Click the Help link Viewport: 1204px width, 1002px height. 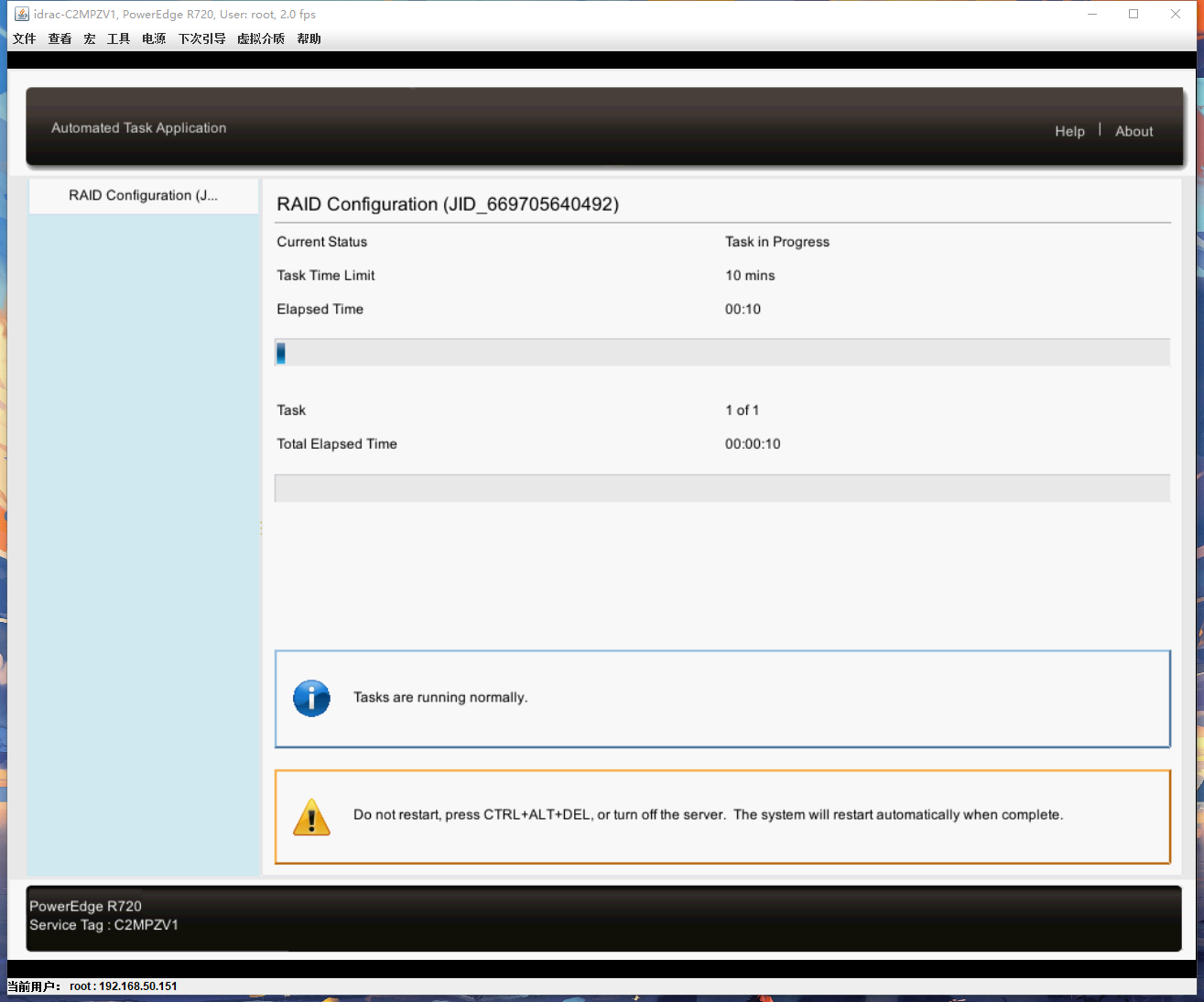point(1069,131)
